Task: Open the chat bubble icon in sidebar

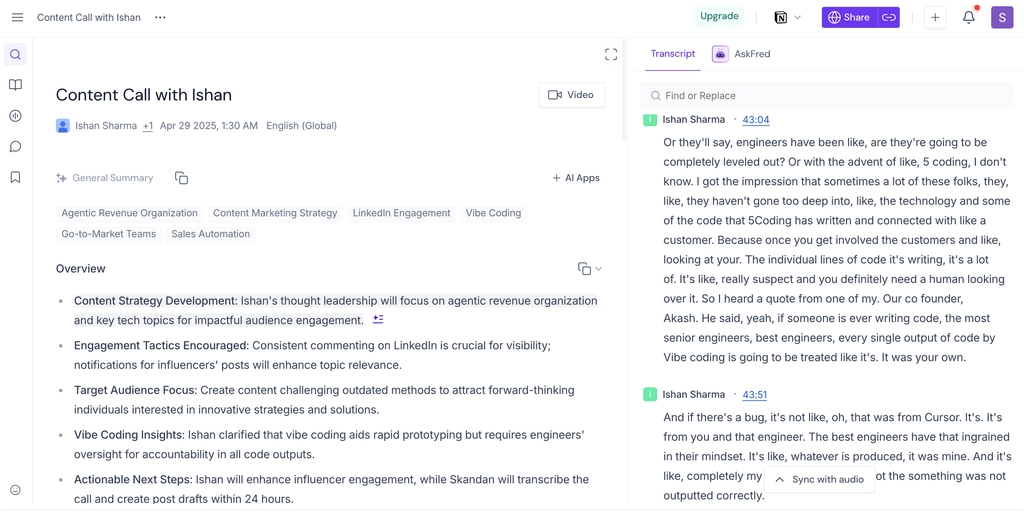Action: (x=15, y=147)
